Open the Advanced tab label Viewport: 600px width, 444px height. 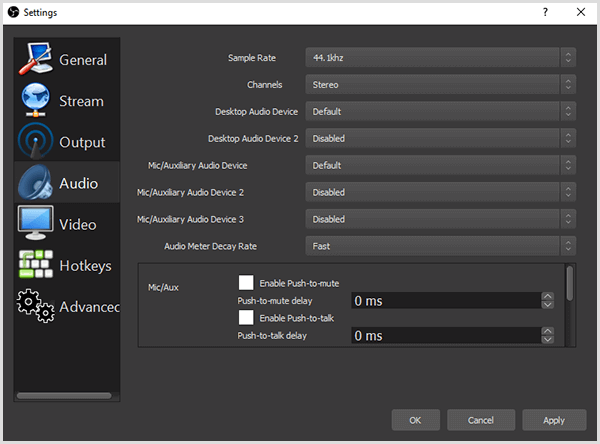click(90, 307)
